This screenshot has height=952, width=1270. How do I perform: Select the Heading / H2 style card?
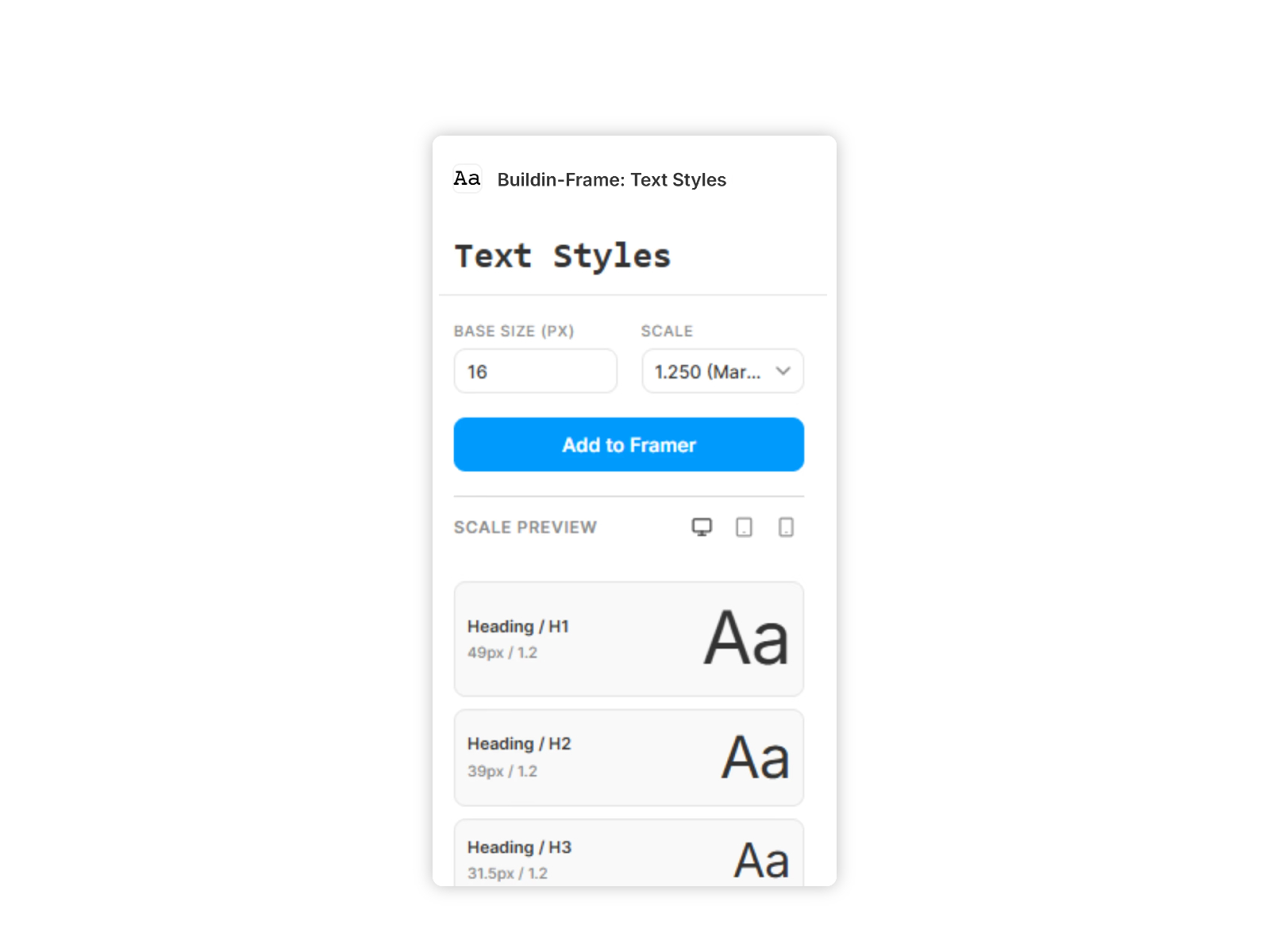tap(628, 757)
